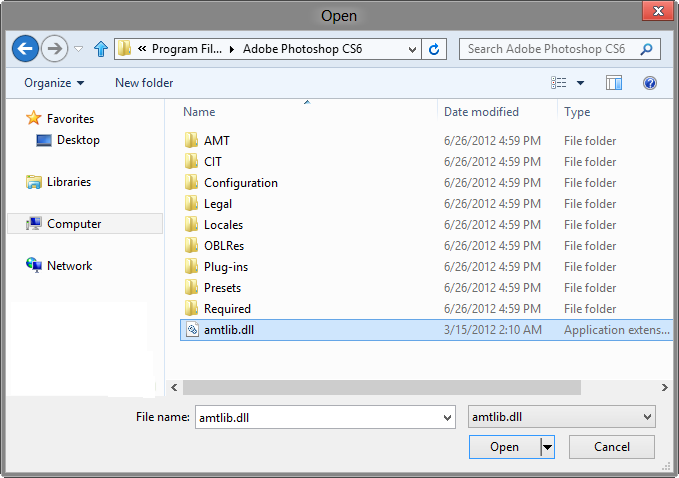Click the Plug-ins folder name

226,267
